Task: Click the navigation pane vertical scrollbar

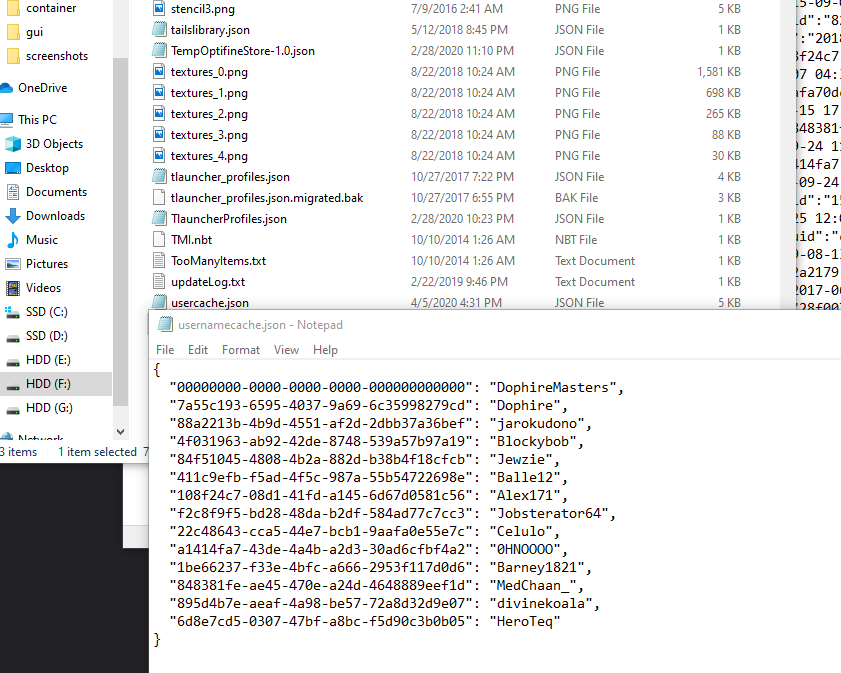Action: pyautogui.click(x=121, y=232)
